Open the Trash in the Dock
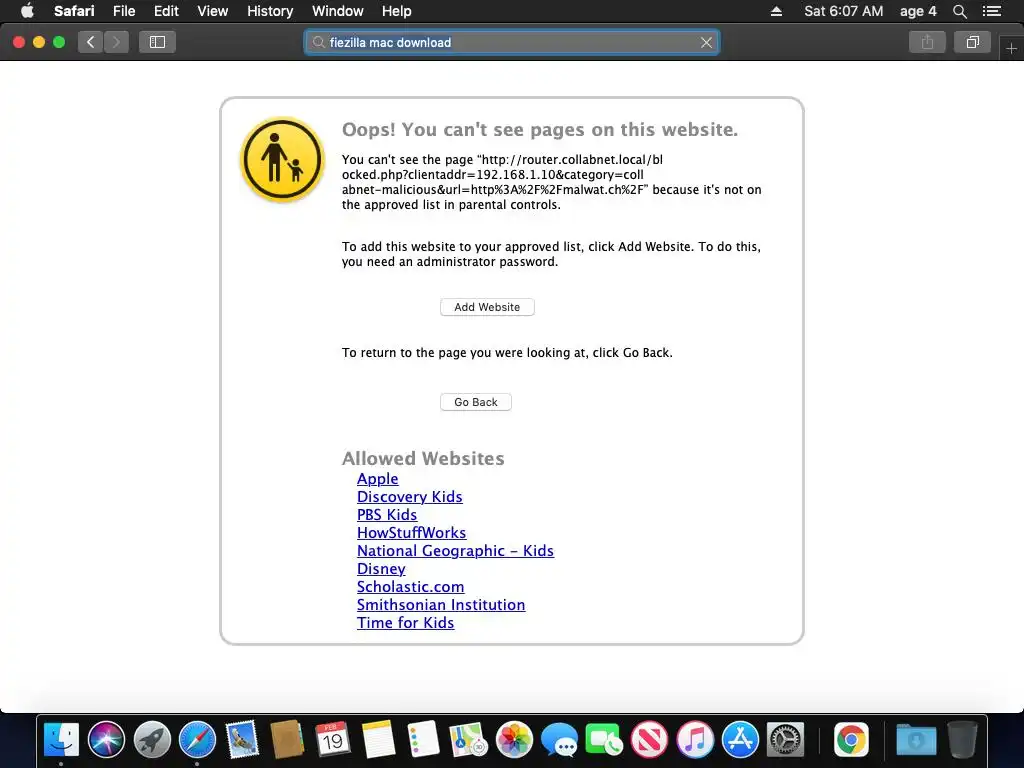Screen dimensions: 1024x768 (963, 740)
